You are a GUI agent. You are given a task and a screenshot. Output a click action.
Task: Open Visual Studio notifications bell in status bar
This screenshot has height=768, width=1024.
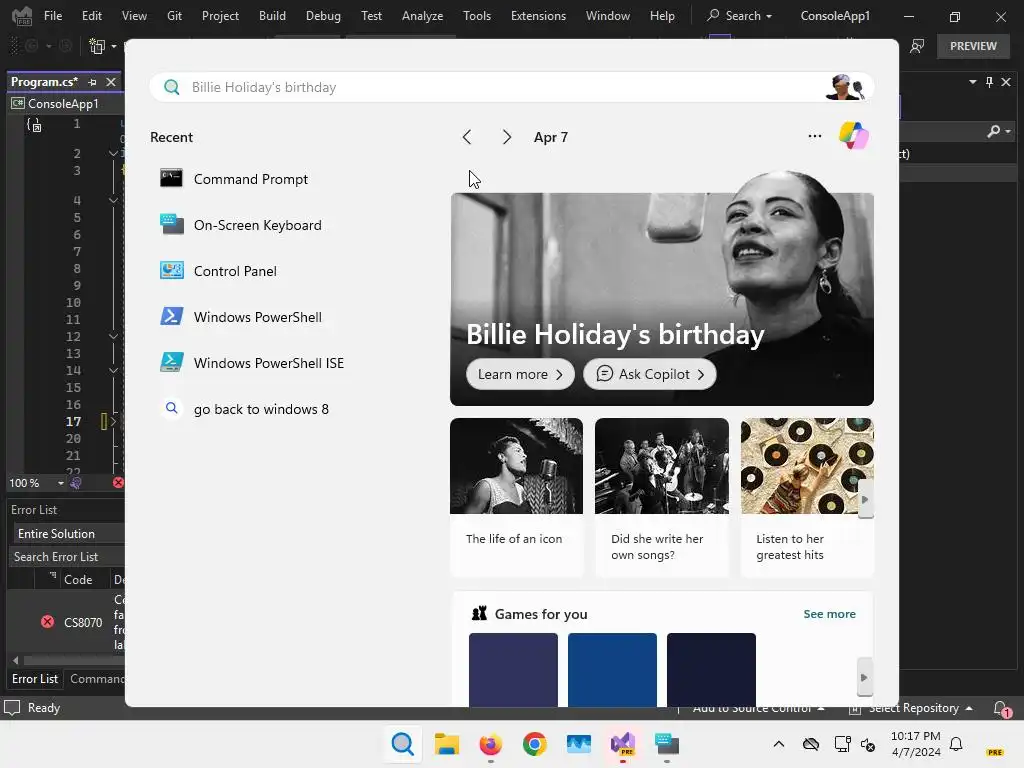pyautogui.click(x=1001, y=708)
